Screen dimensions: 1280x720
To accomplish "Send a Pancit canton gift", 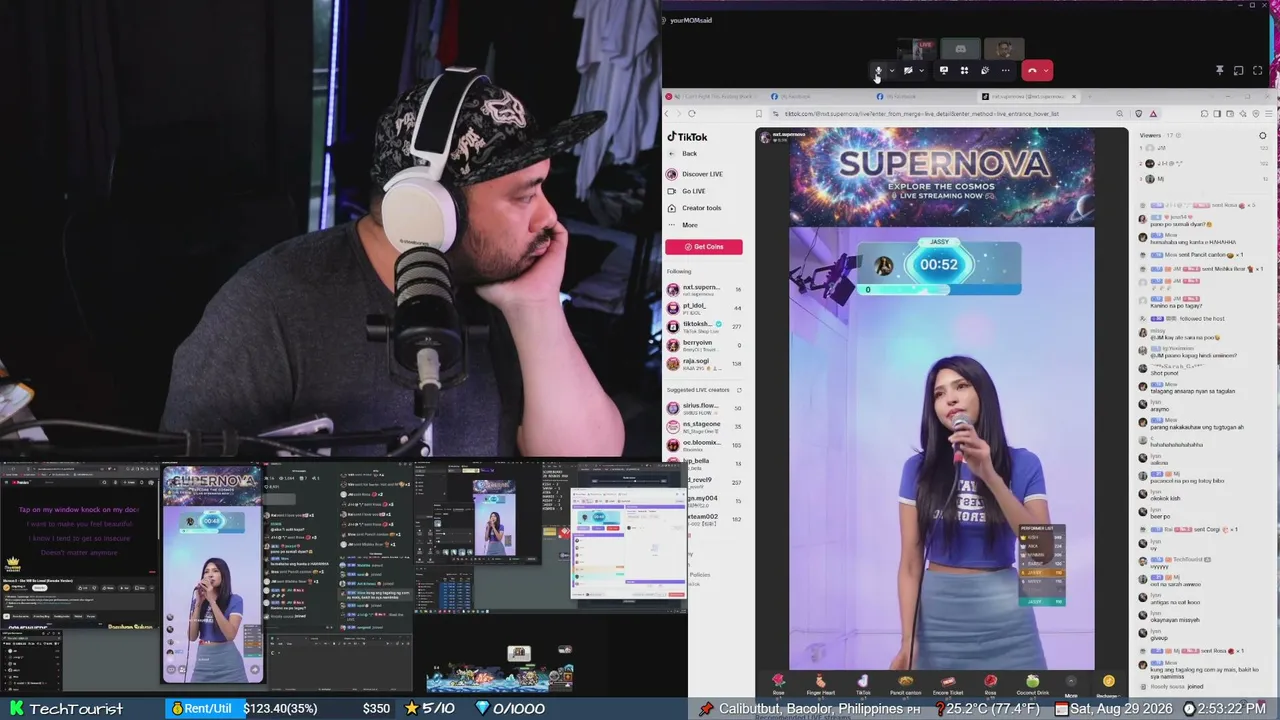I will (x=906, y=685).
